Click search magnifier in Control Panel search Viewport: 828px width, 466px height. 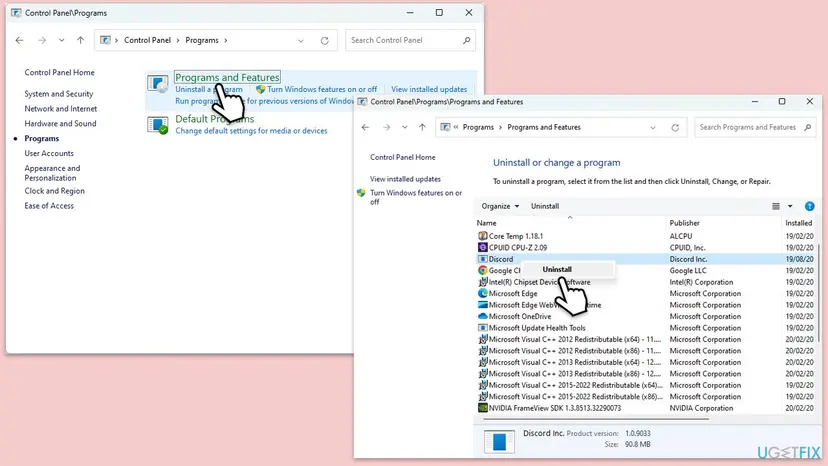click(x=466, y=40)
